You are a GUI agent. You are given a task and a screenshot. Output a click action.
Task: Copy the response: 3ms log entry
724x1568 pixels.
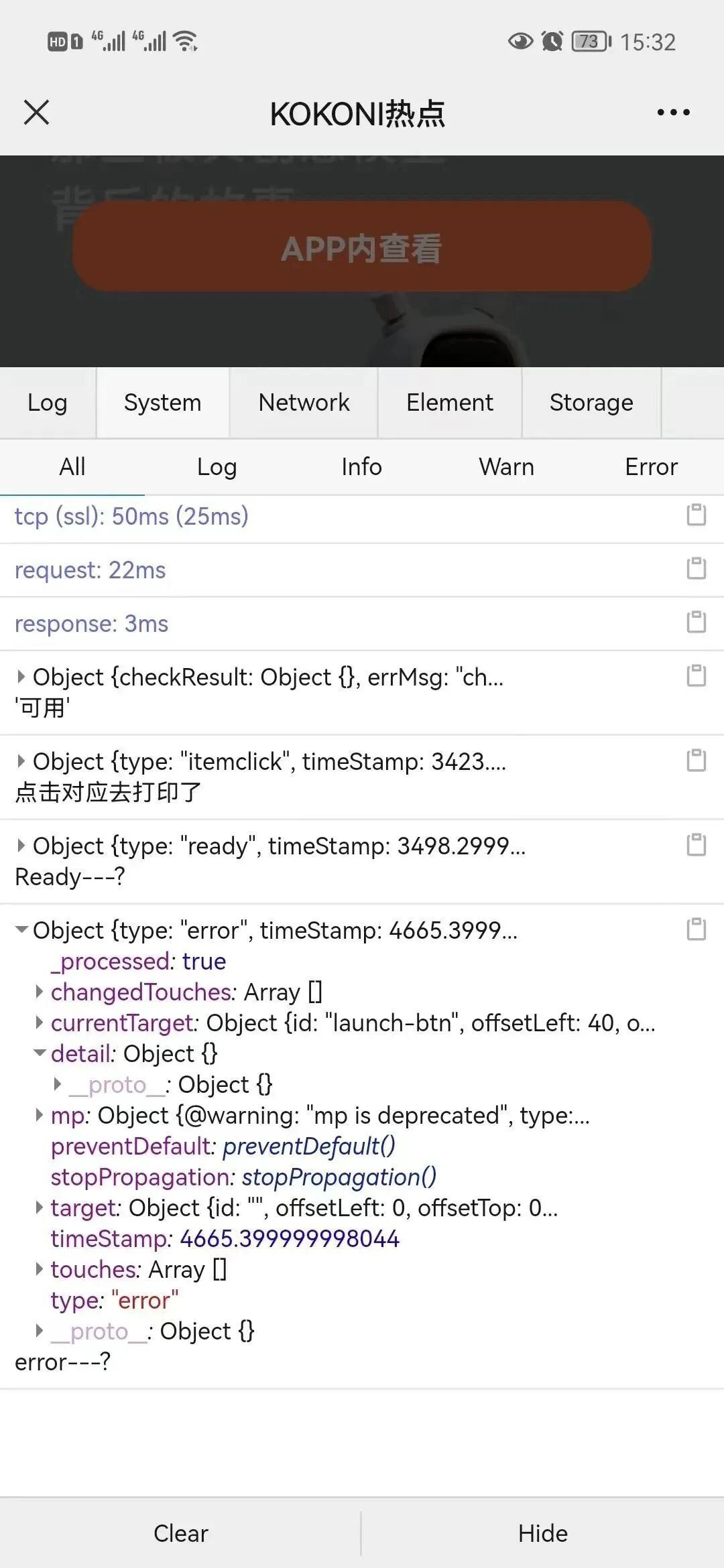697,622
